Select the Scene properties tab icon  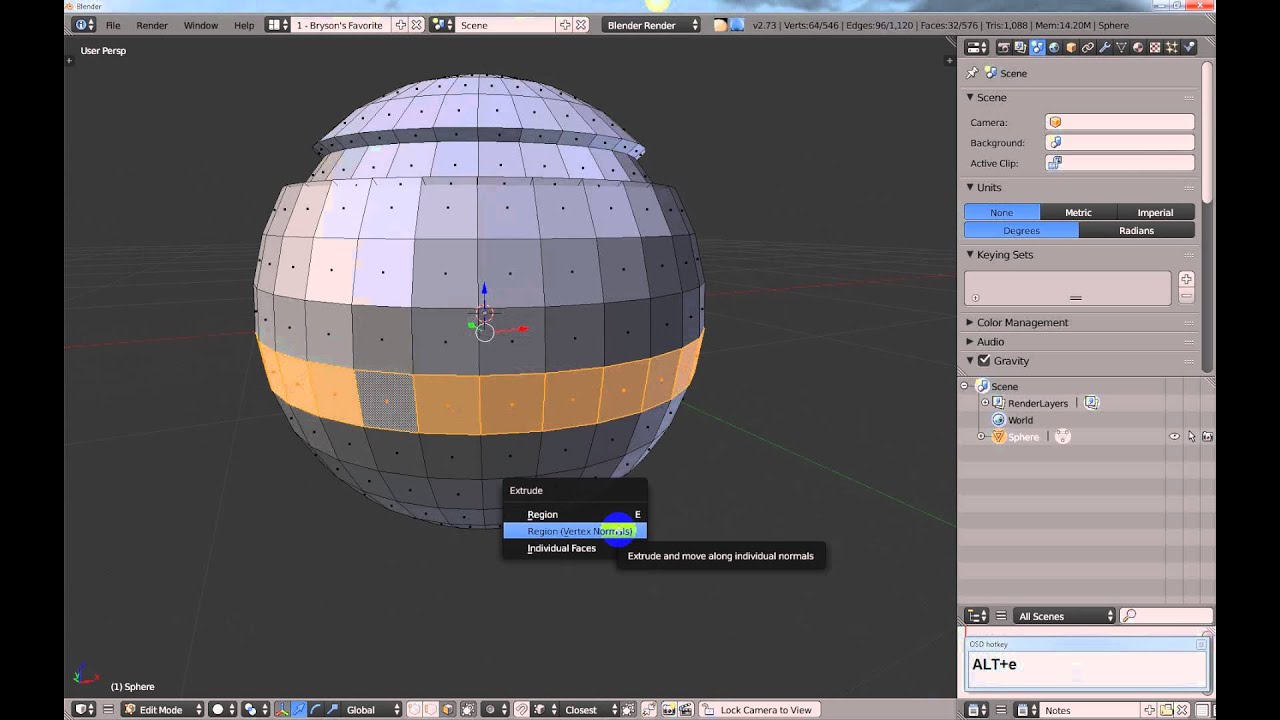[1037, 47]
